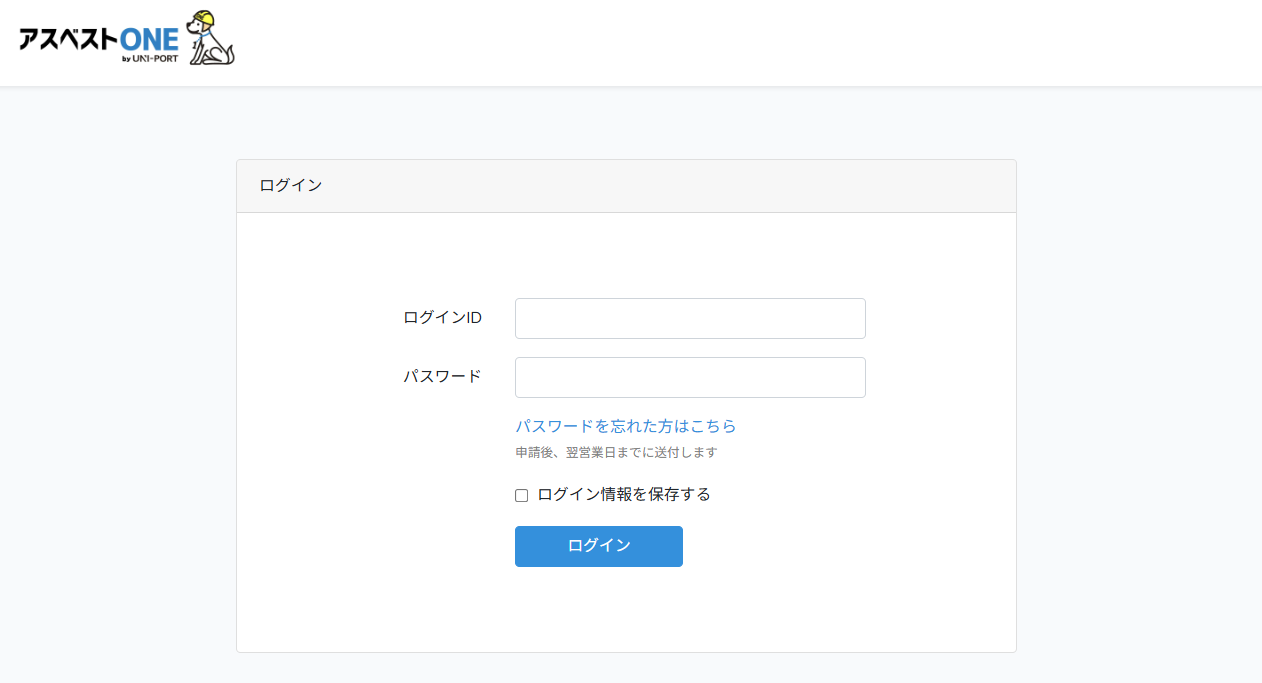Focus the ログインID input field
Screen dimensions: 1262x683
click(690, 318)
